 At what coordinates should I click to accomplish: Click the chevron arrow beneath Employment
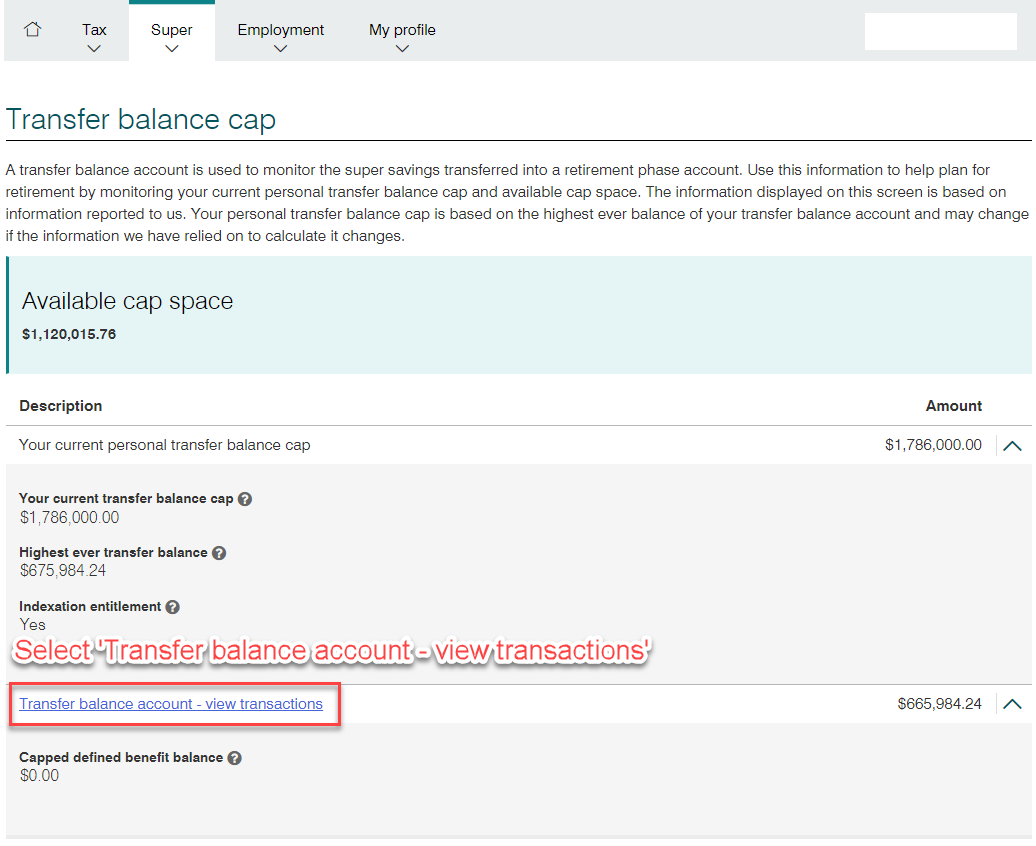280,49
